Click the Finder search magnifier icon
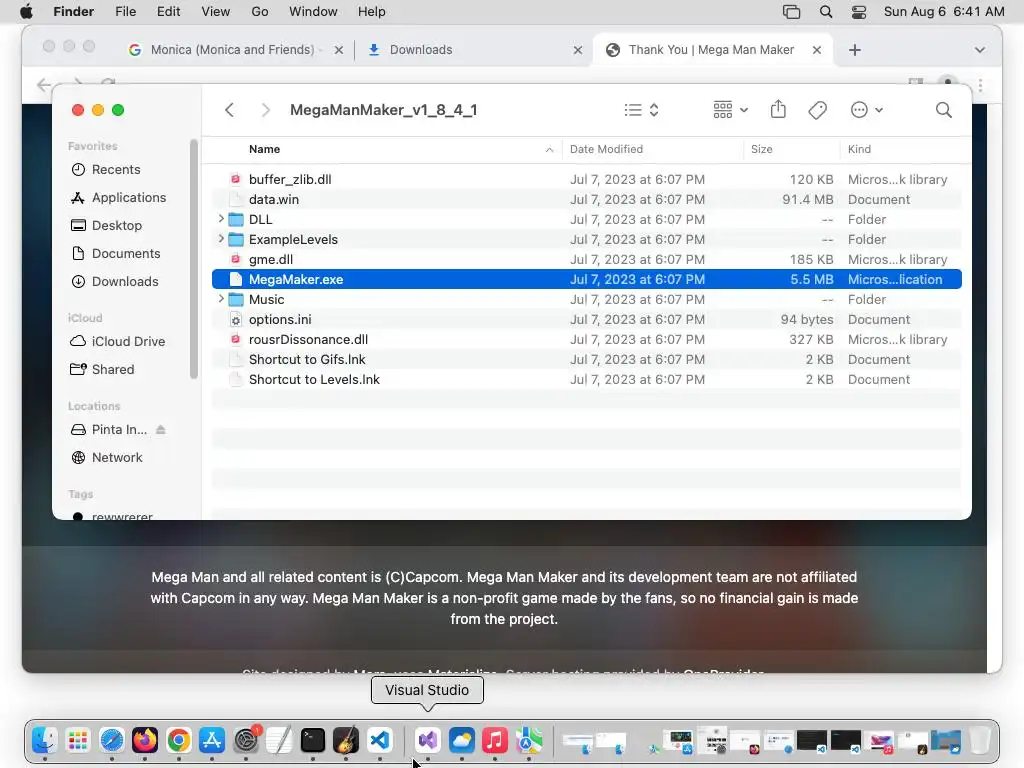1024x768 pixels. point(943,110)
